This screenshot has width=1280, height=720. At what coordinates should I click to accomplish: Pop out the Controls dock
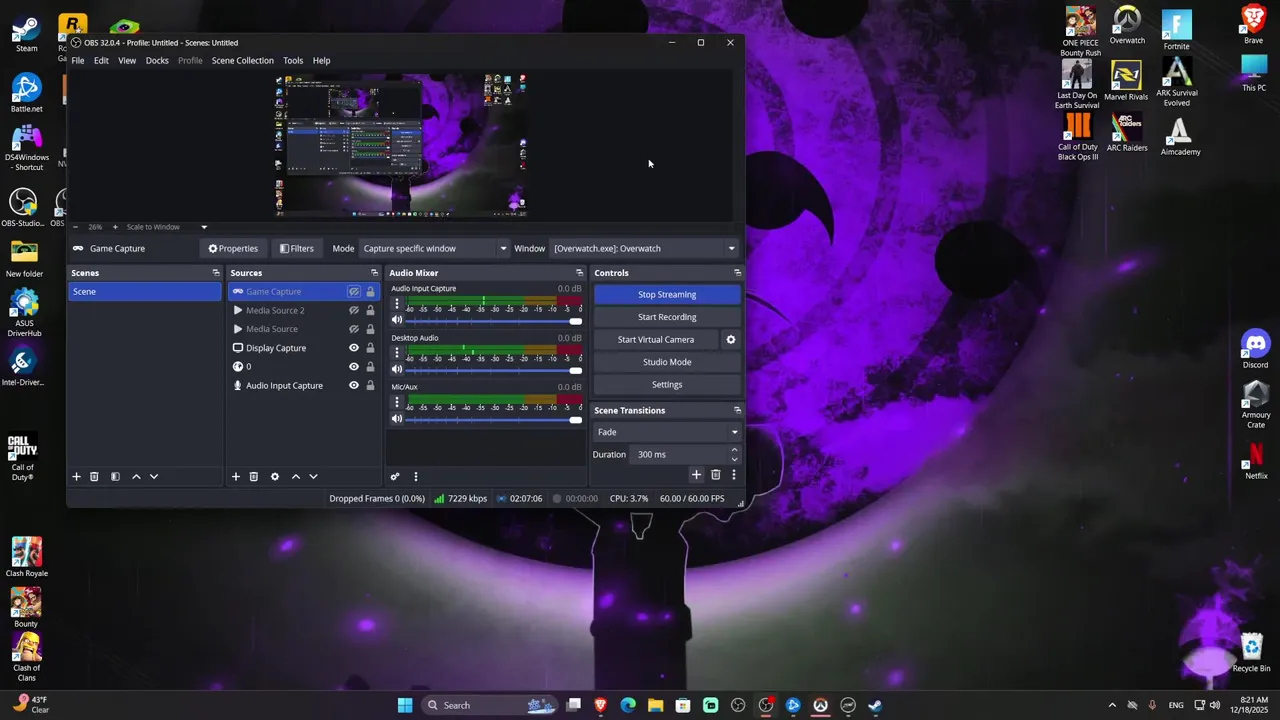738,273
